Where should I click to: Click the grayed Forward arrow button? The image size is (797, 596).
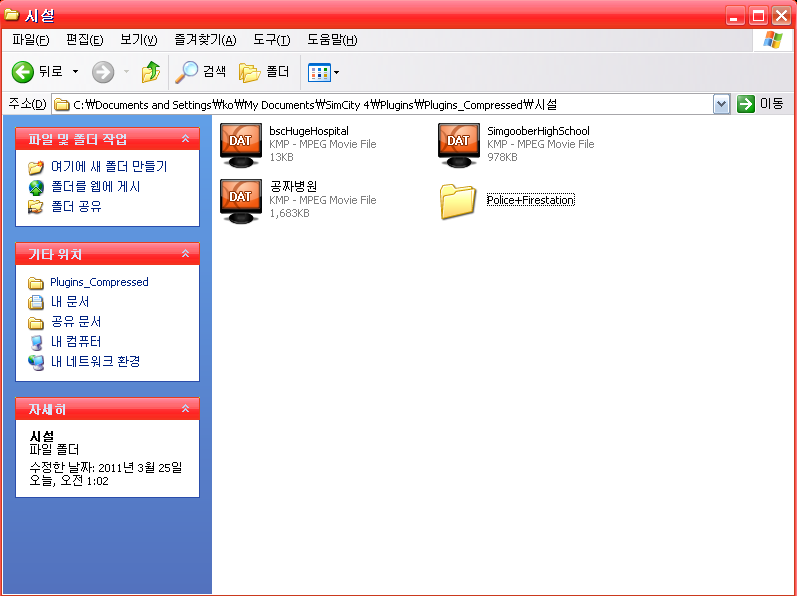tap(103, 72)
